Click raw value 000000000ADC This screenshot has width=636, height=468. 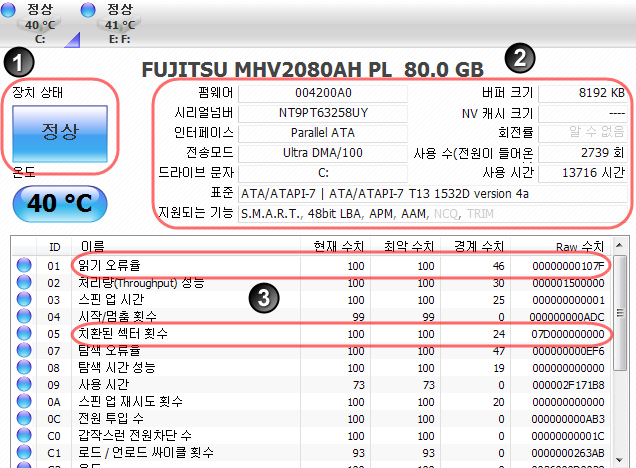568,317
